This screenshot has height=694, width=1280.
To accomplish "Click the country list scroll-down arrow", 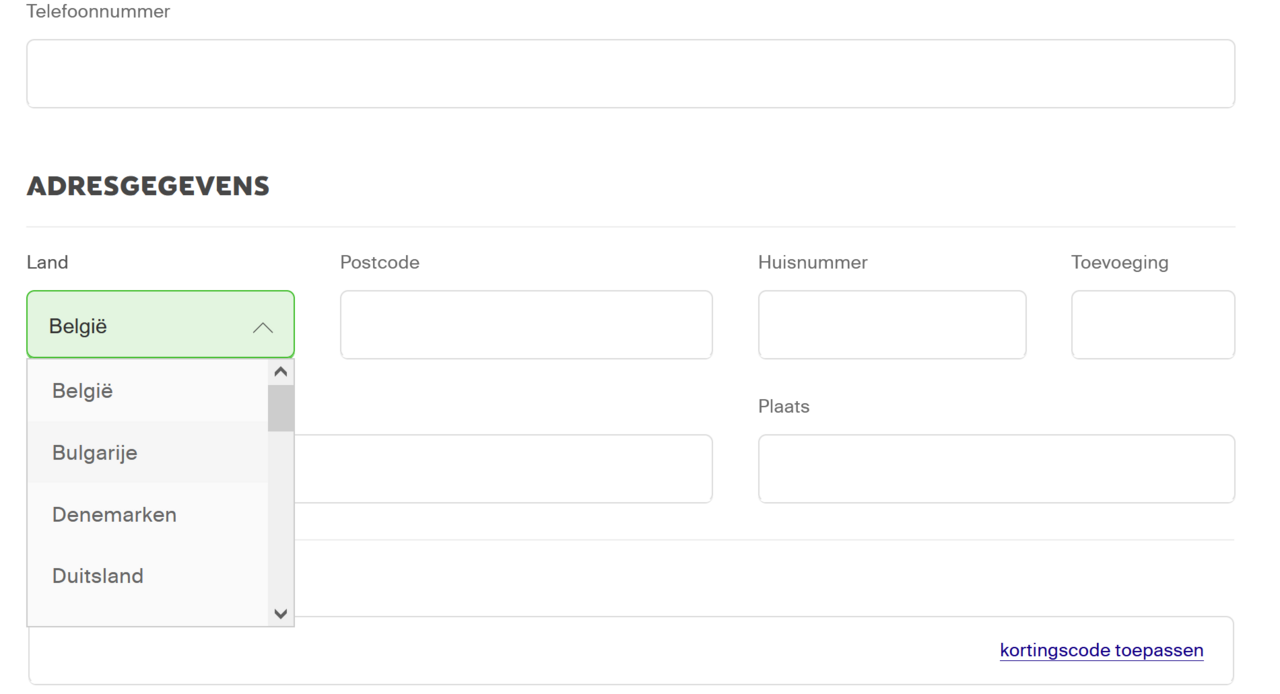I will 281,614.
